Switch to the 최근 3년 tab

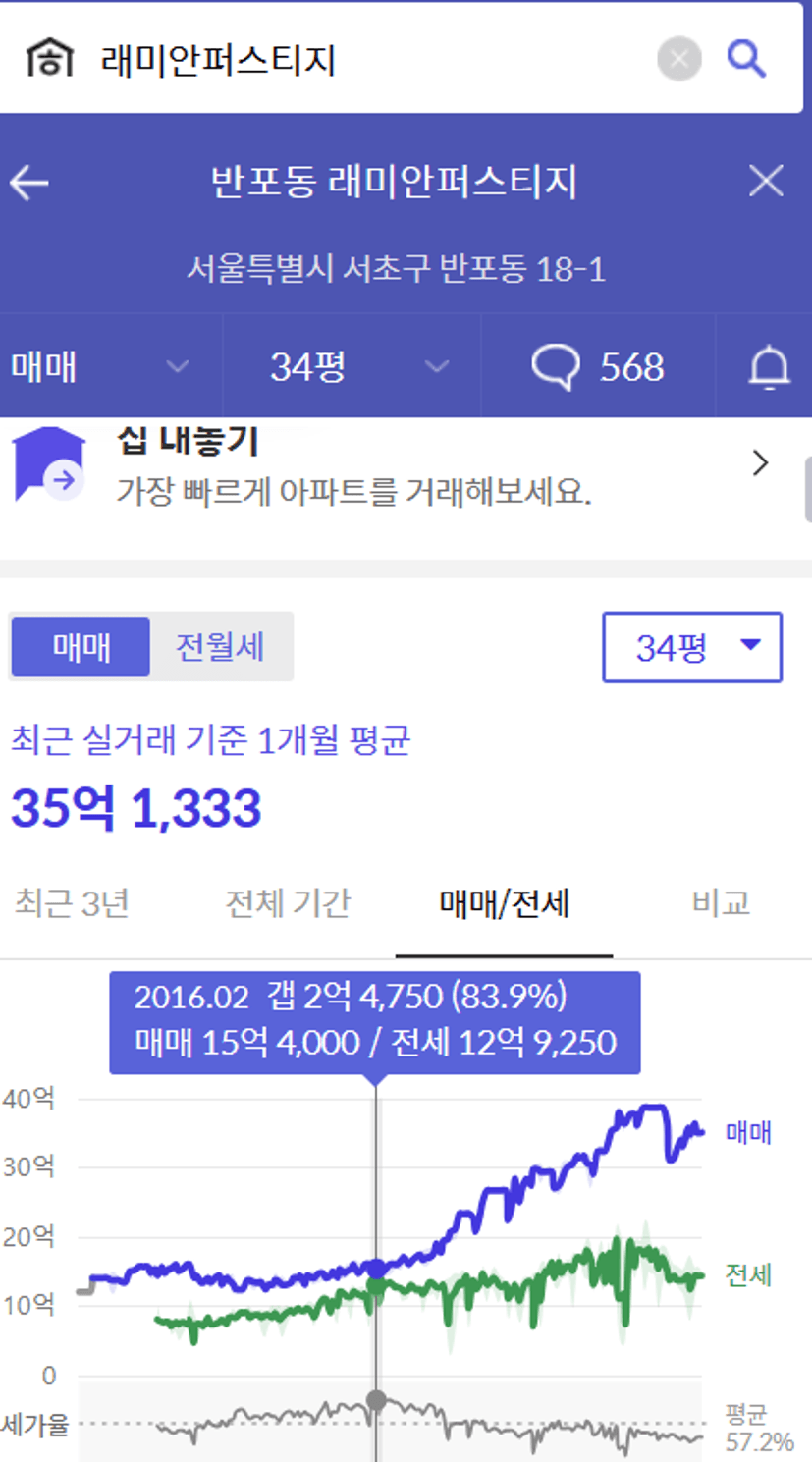(x=72, y=902)
